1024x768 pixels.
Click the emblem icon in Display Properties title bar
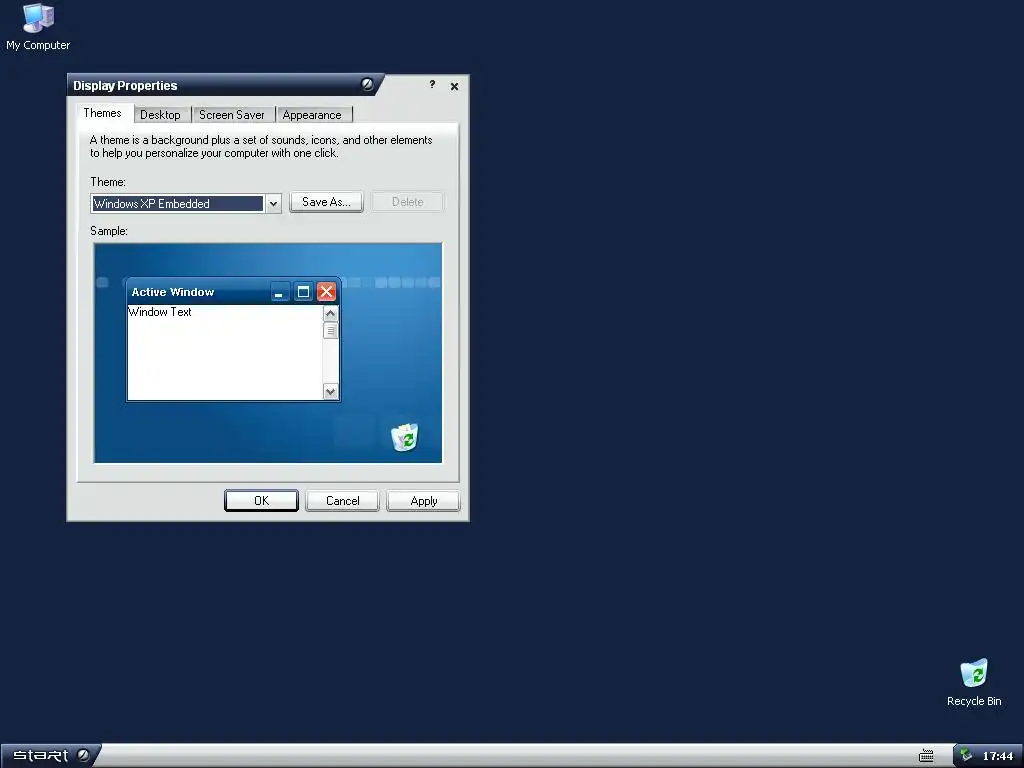point(368,84)
